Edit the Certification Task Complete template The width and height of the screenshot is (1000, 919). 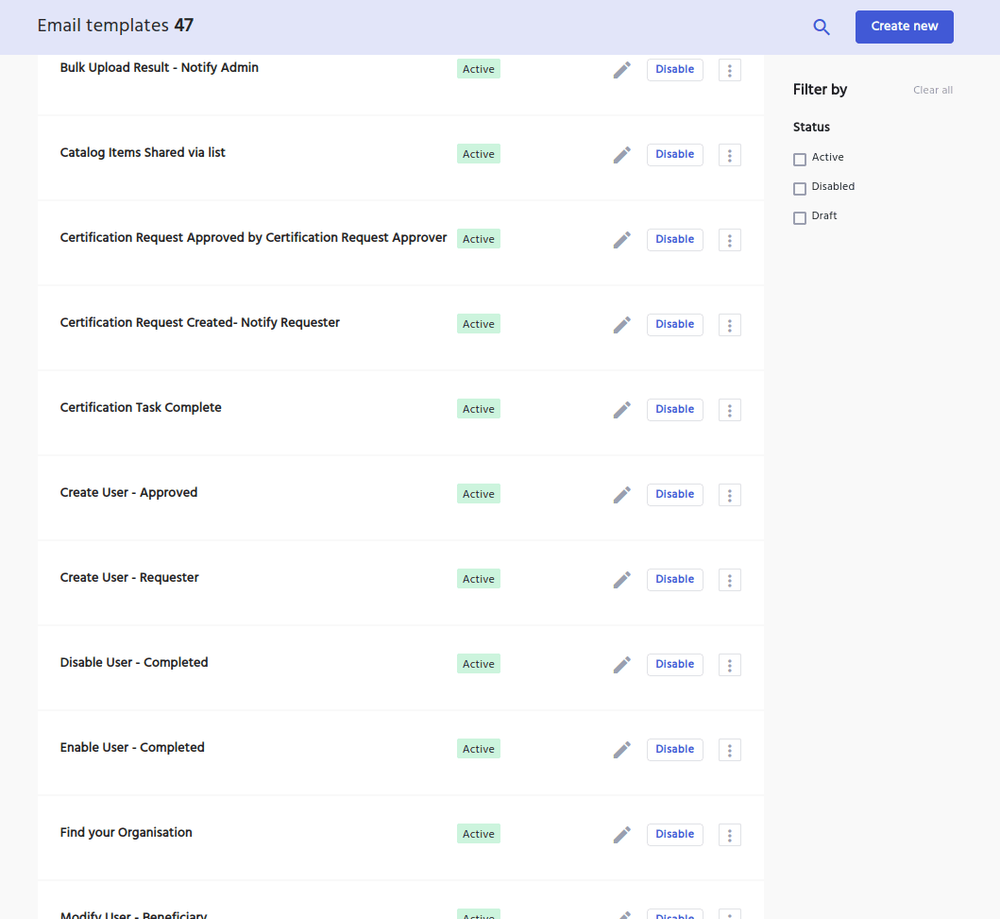(x=621, y=409)
